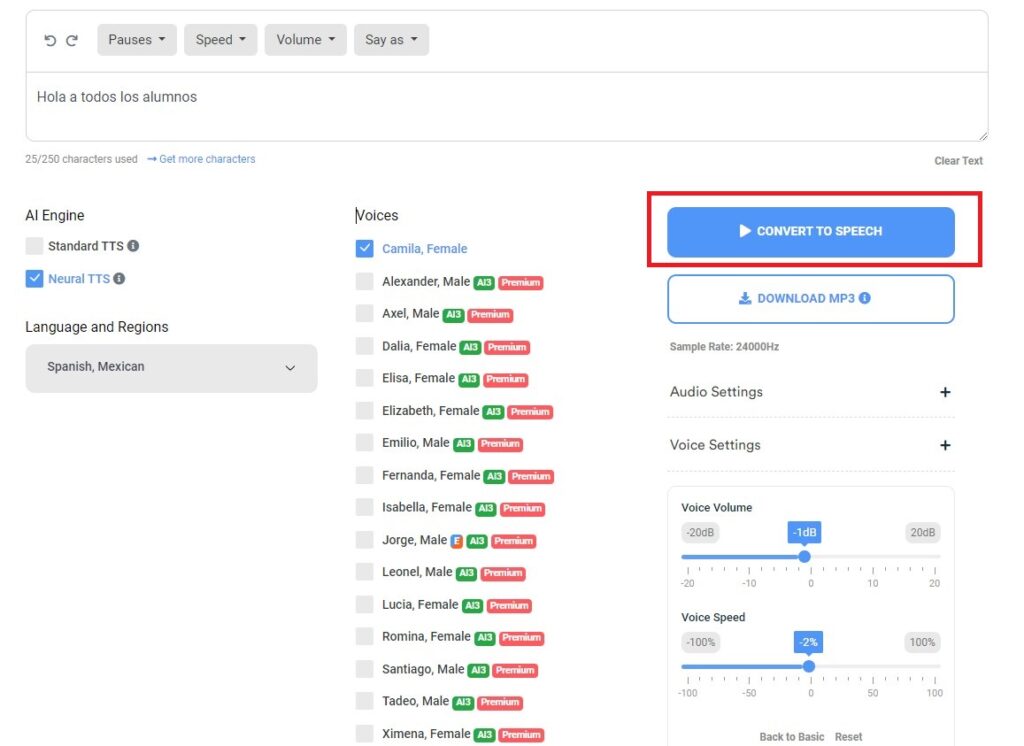This screenshot has height=746, width=1024.
Task: Open the Spanish, Mexican language dropdown
Action: coord(171,368)
